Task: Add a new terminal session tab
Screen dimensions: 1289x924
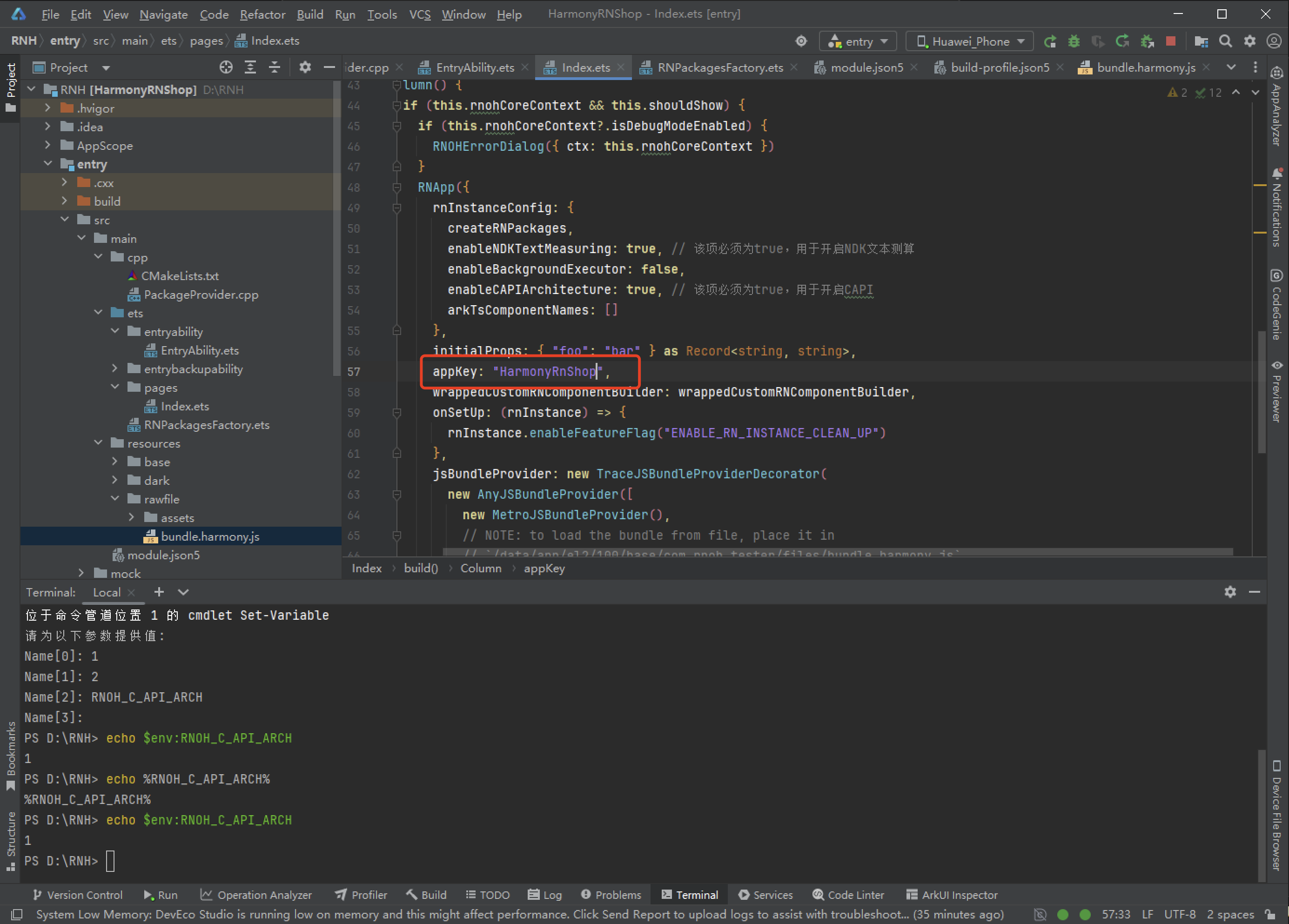Action: coord(159,592)
